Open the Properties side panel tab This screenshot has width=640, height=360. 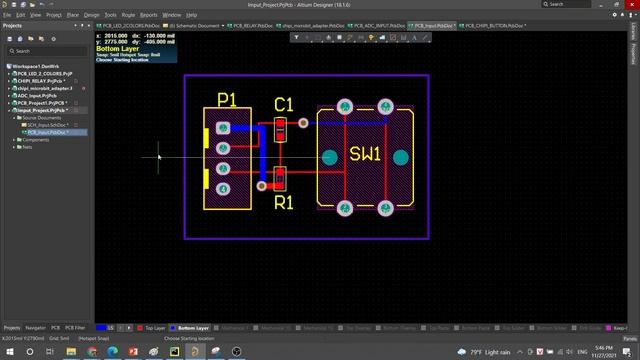tap(633, 54)
